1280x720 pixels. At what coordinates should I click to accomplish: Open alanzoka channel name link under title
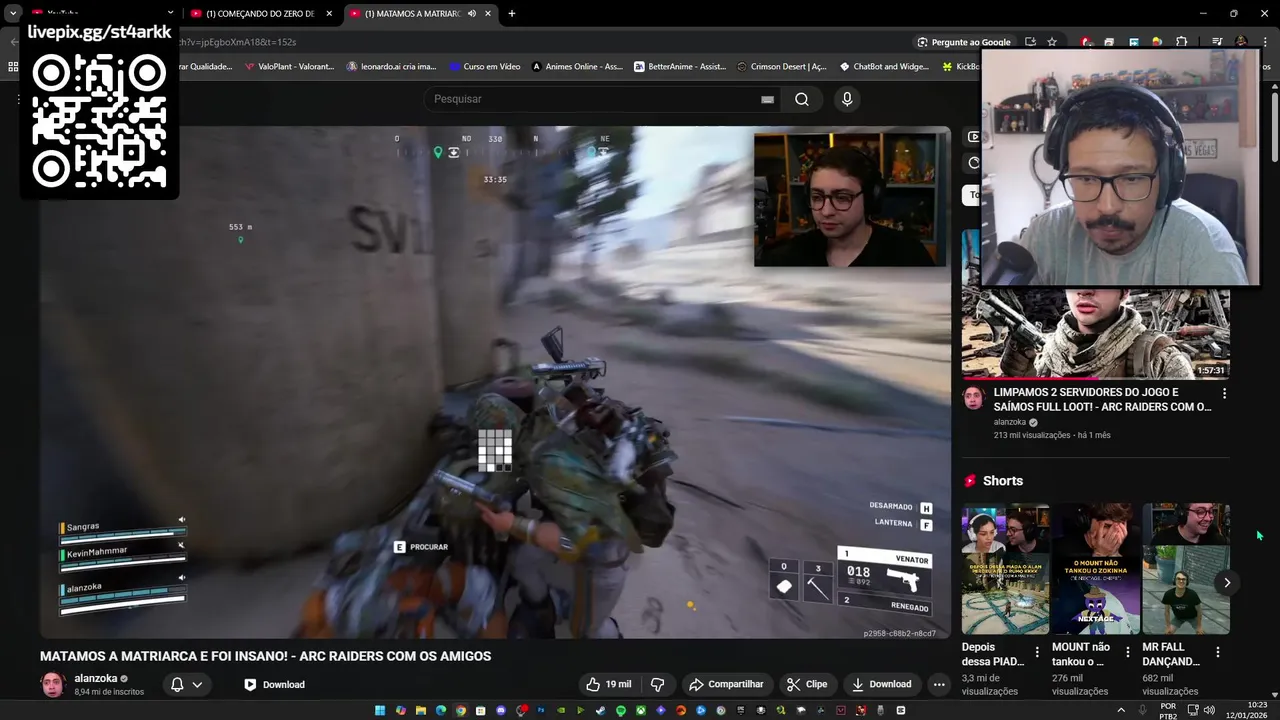pyautogui.click(x=96, y=678)
